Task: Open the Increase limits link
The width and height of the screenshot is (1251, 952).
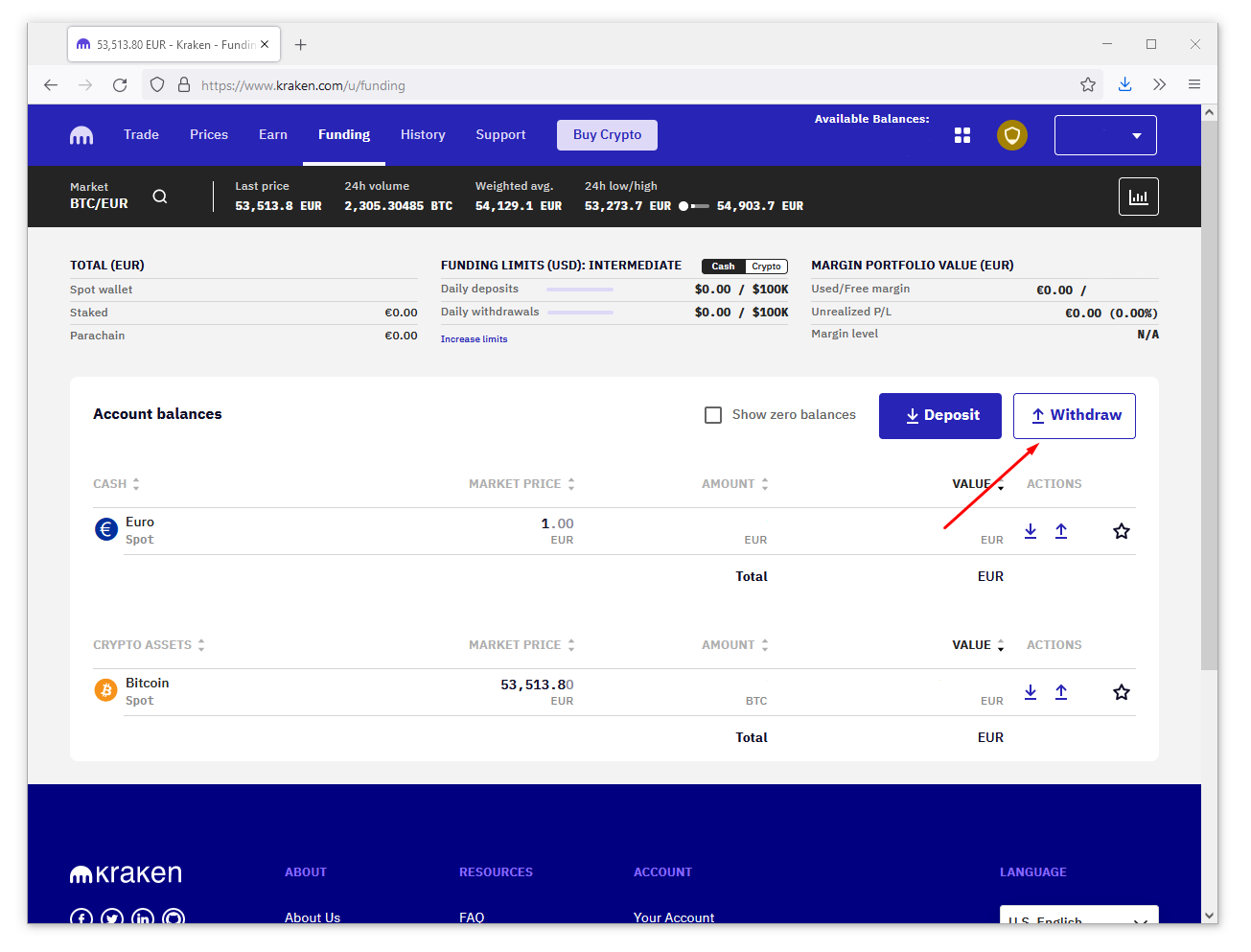Action: pyautogui.click(x=475, y=339)
